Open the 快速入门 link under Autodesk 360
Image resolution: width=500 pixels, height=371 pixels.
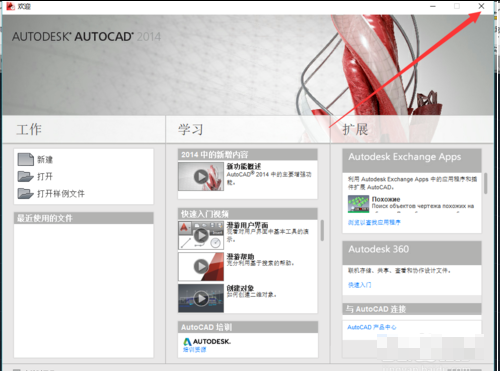pyautogui.click(x=359, y=285)
